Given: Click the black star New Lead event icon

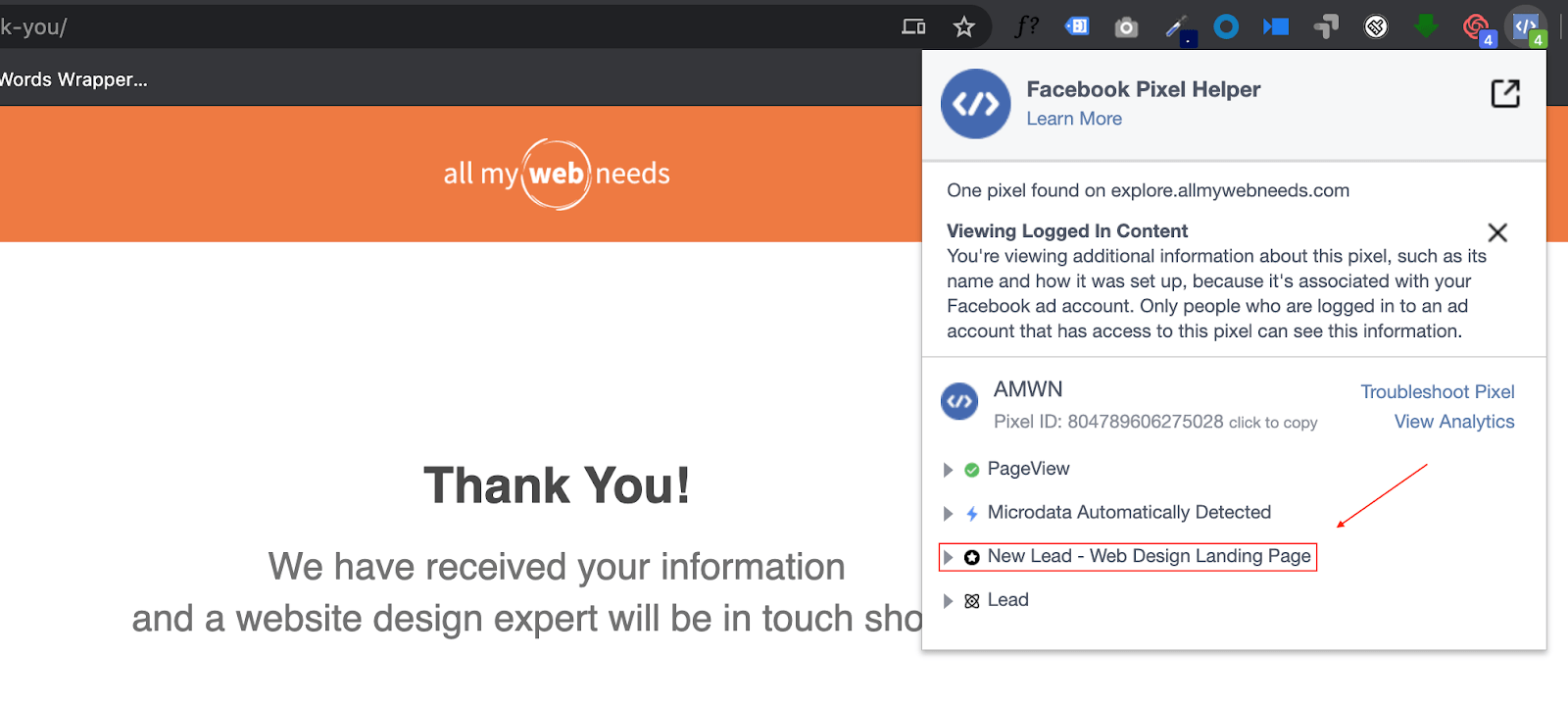Looking at the screenshot, I should click(972, 557).
